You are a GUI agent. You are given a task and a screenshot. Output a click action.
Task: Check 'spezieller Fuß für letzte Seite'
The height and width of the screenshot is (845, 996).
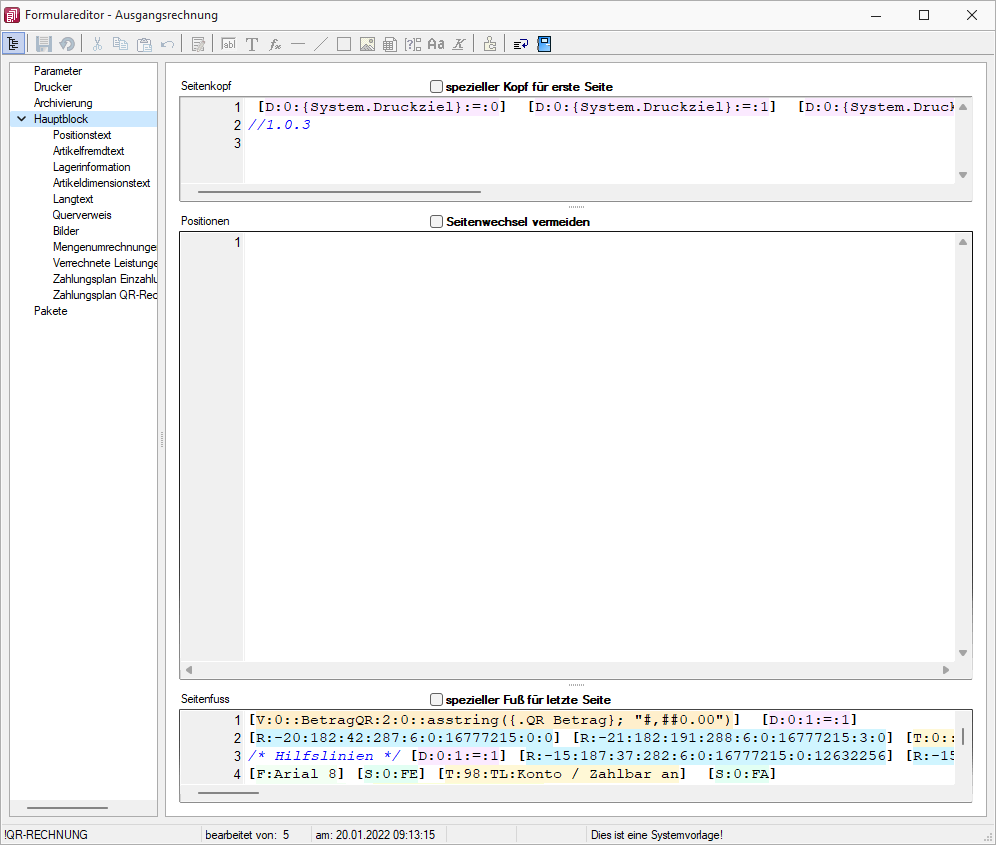pos(436,700)
